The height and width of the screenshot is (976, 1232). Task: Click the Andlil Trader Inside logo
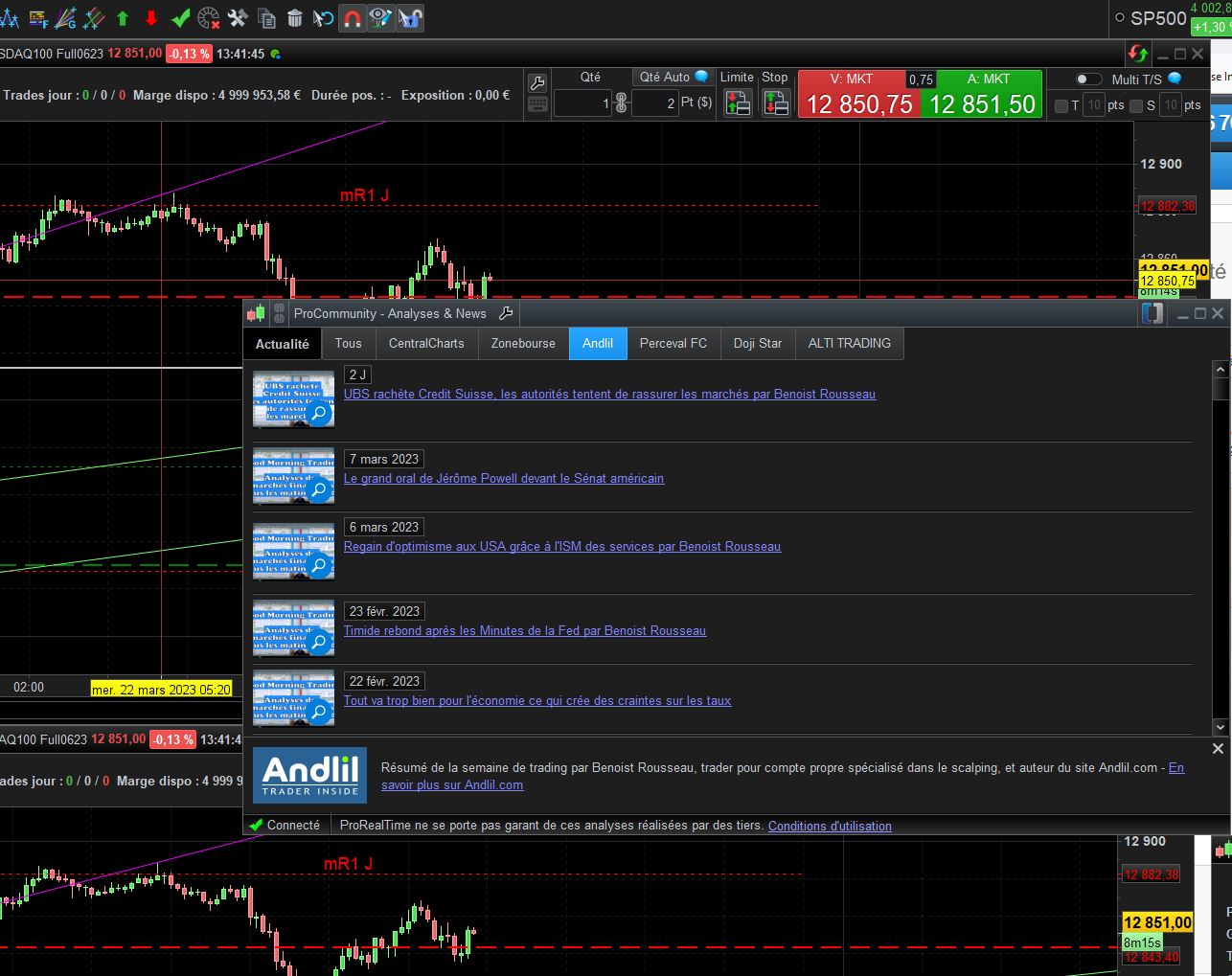[310, 775]
